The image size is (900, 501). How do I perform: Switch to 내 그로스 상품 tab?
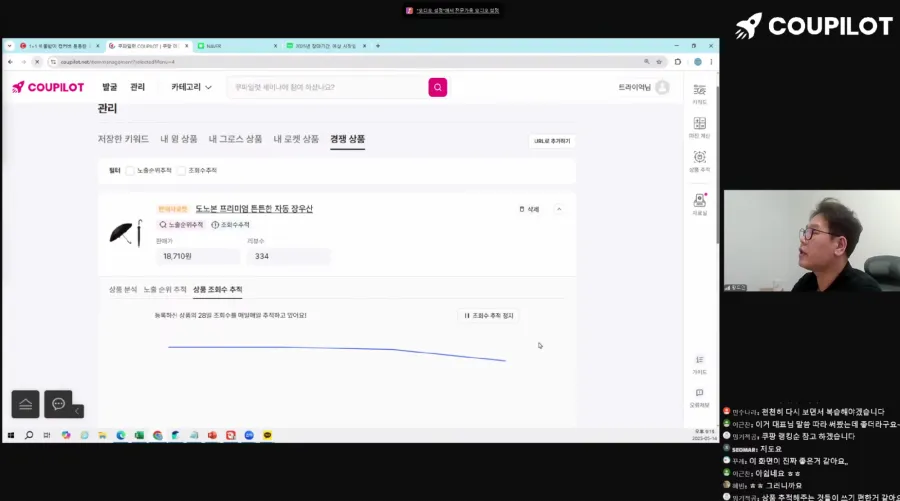point(235,139)
